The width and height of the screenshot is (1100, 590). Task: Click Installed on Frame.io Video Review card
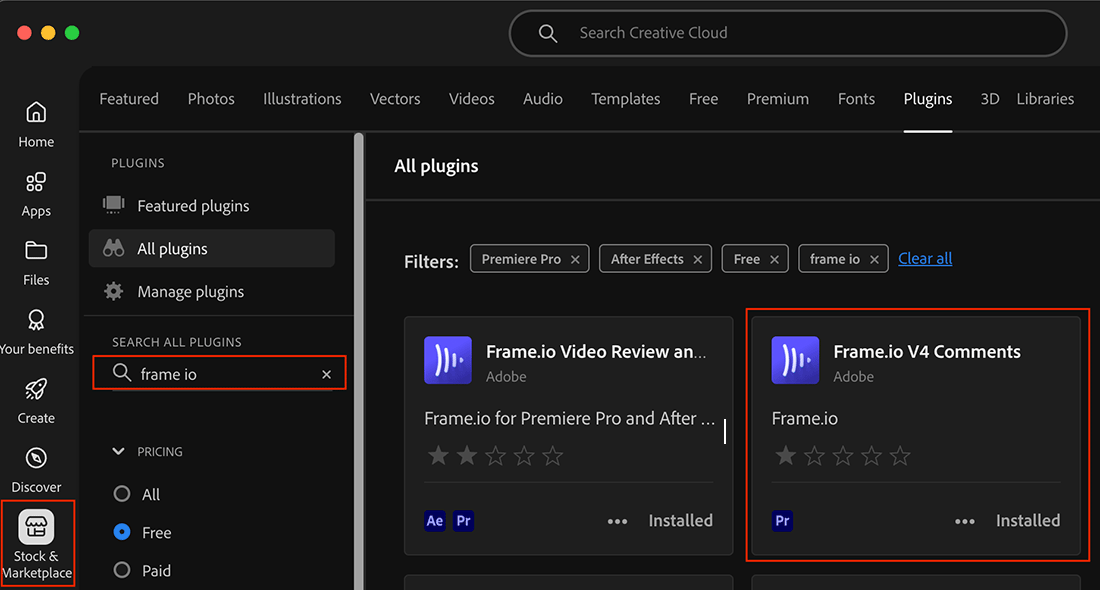click(x=680, y=521)
